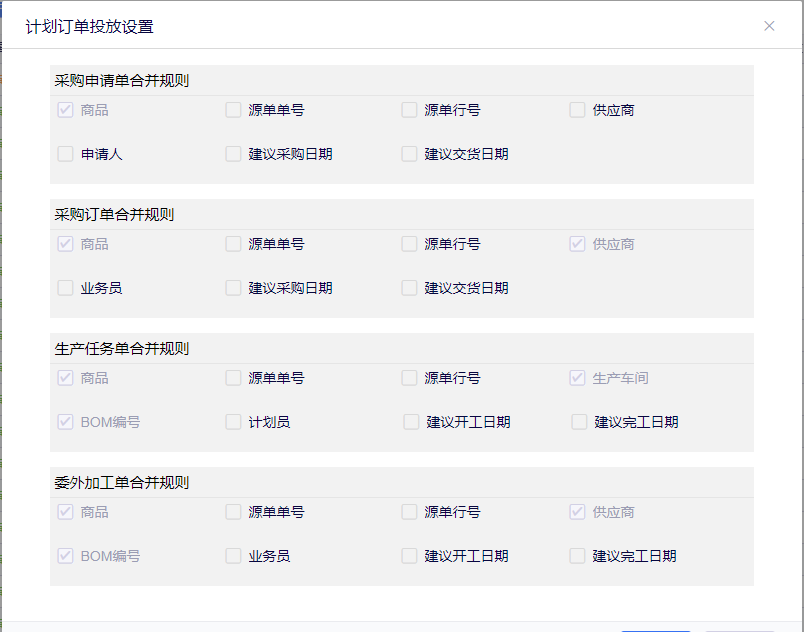804x632 pixels.
Task: Close the 计划订单投放设置 dialog
Action: [x=769, y=26]
